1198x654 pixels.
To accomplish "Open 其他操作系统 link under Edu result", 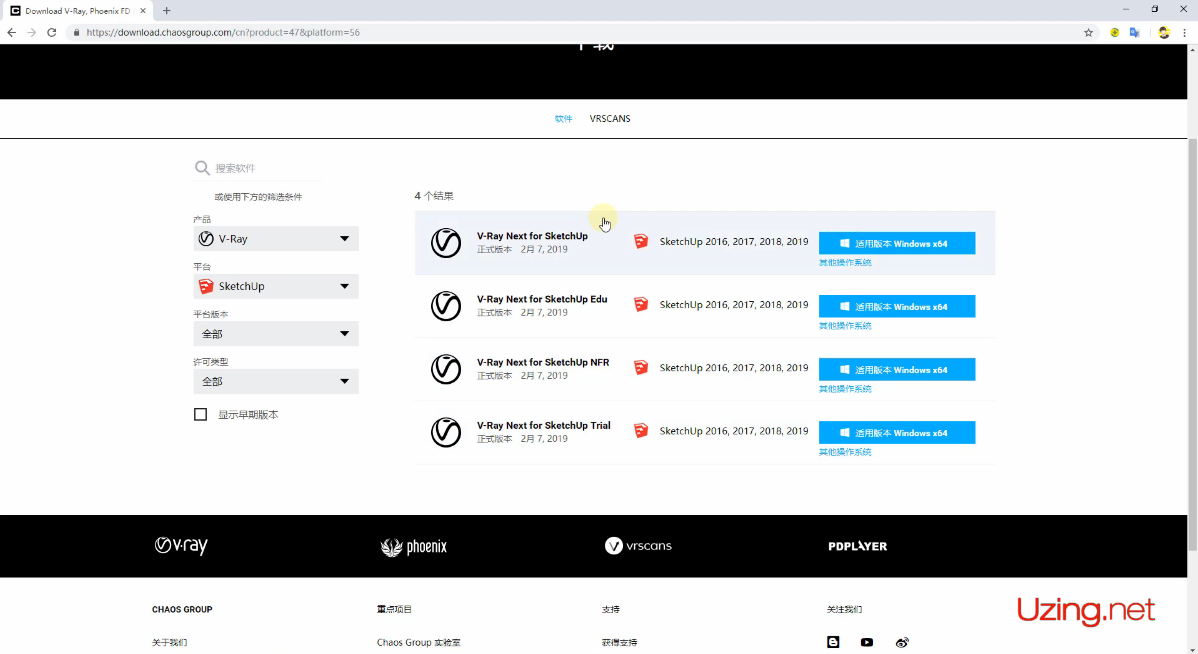I will pyautogui.click(x=845, y=325).
